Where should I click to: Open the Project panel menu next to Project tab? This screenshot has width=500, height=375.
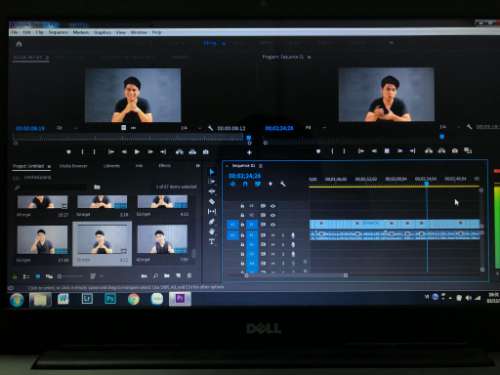tap(49, 166)
